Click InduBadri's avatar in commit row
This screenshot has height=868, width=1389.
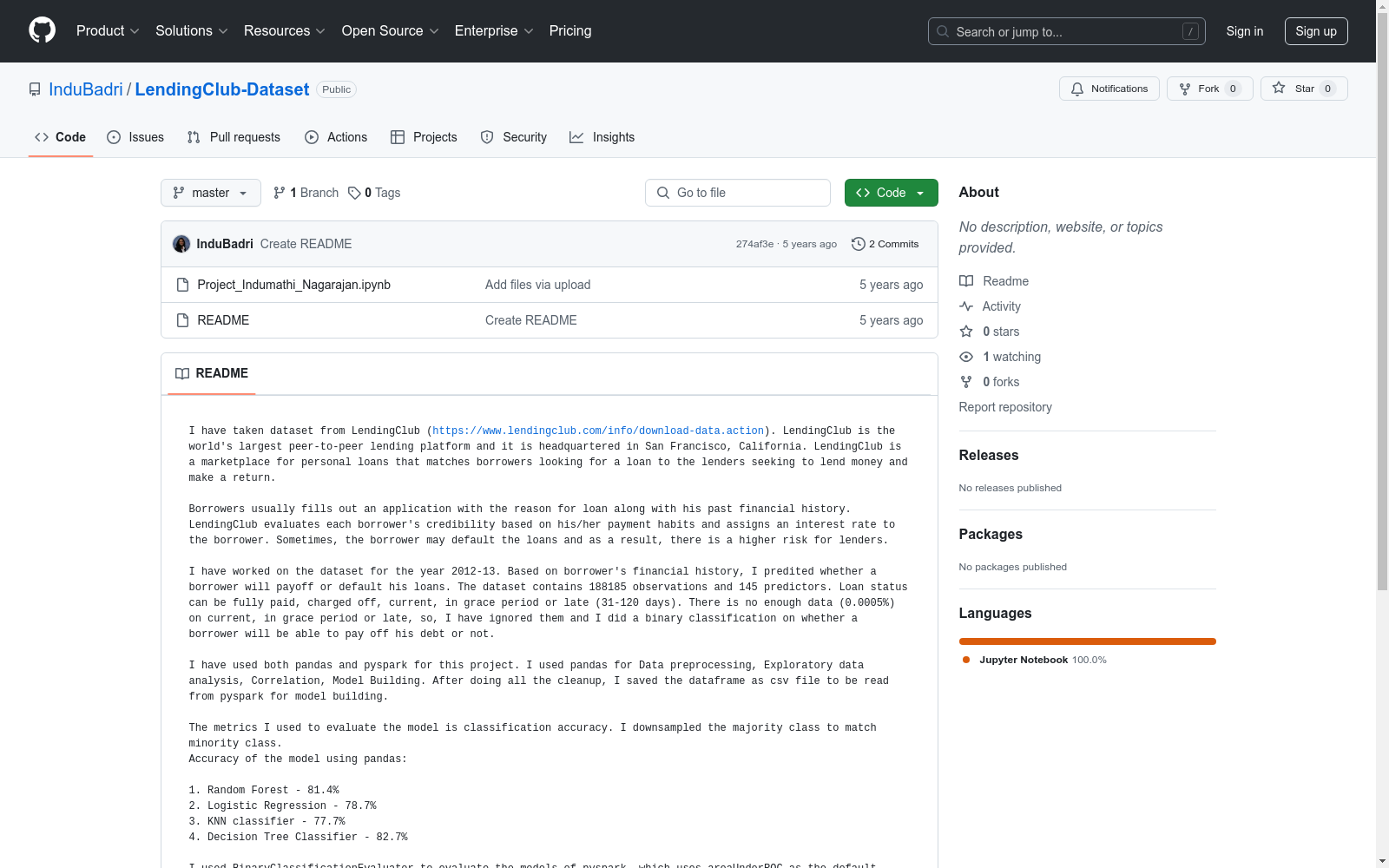coord(181,244)
